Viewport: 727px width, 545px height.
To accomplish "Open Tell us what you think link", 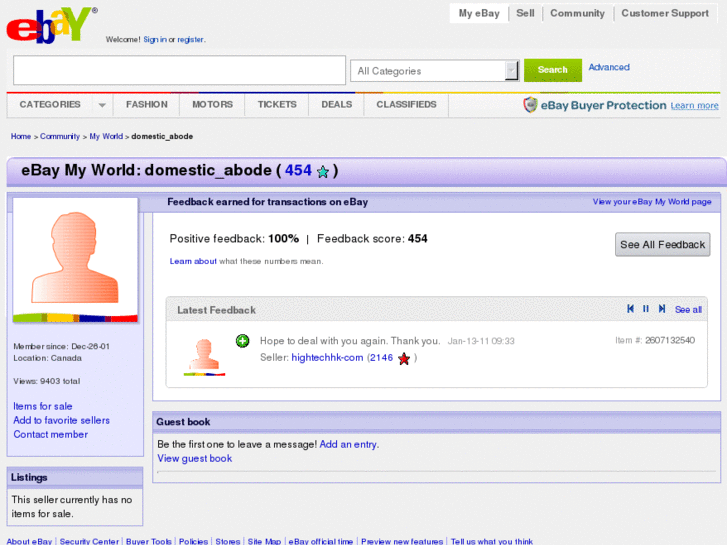I will click(x=491, y=541).
